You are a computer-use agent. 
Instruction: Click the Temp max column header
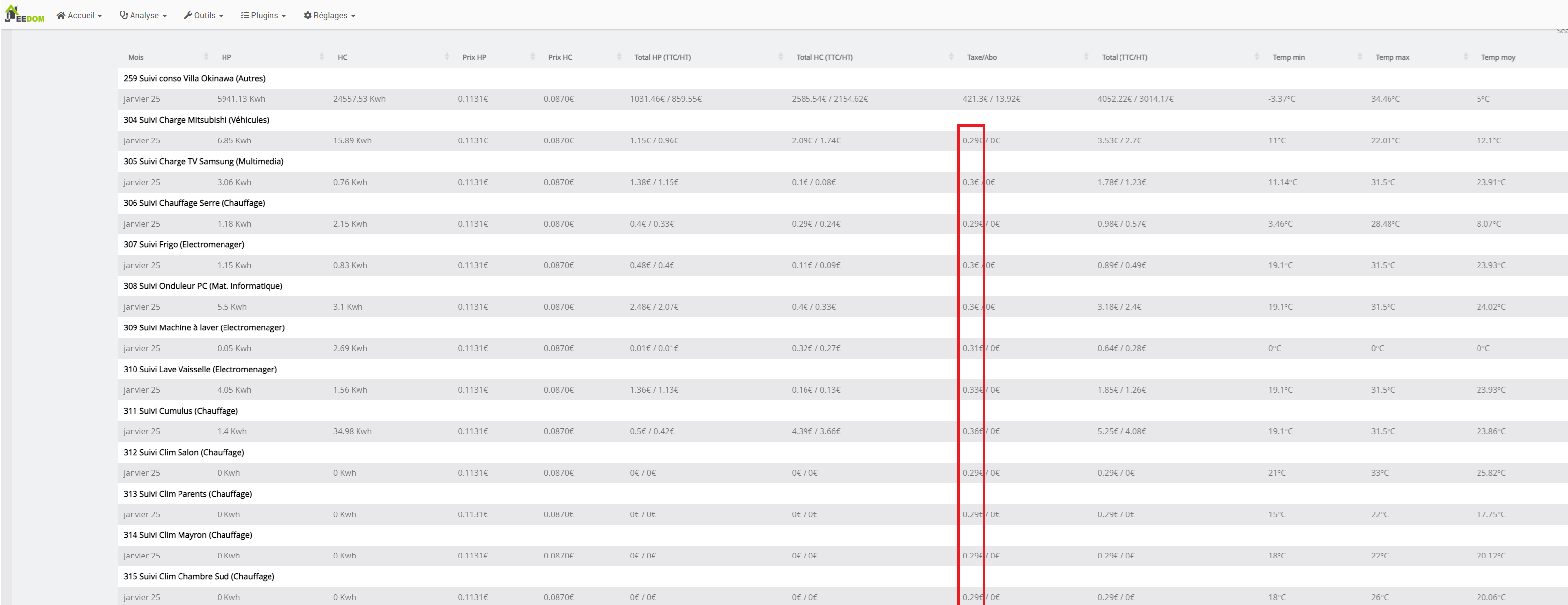click(x=1392, y=57)
